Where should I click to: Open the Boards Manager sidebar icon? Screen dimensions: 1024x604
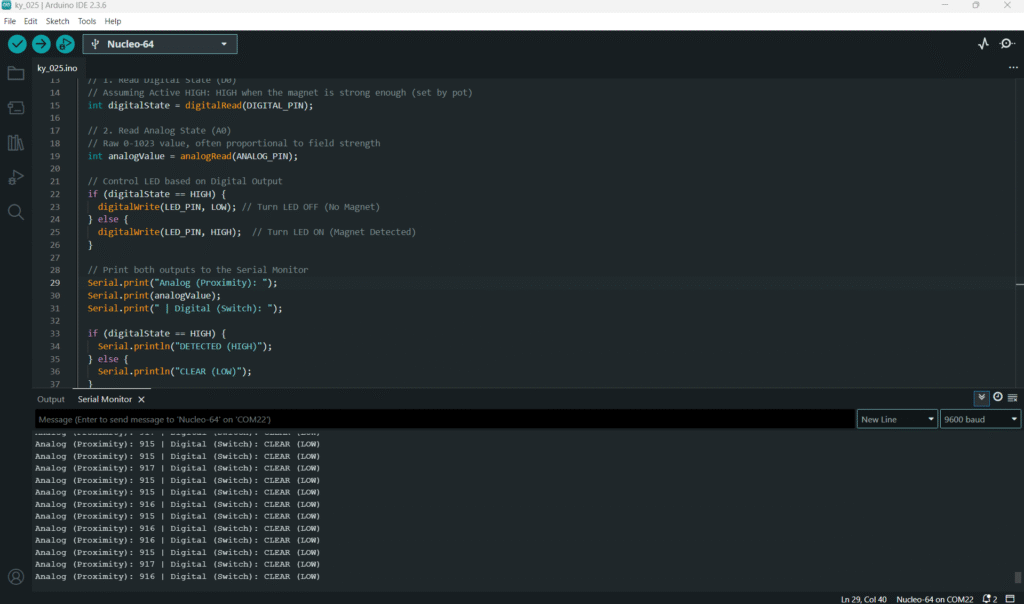(16, 108)
